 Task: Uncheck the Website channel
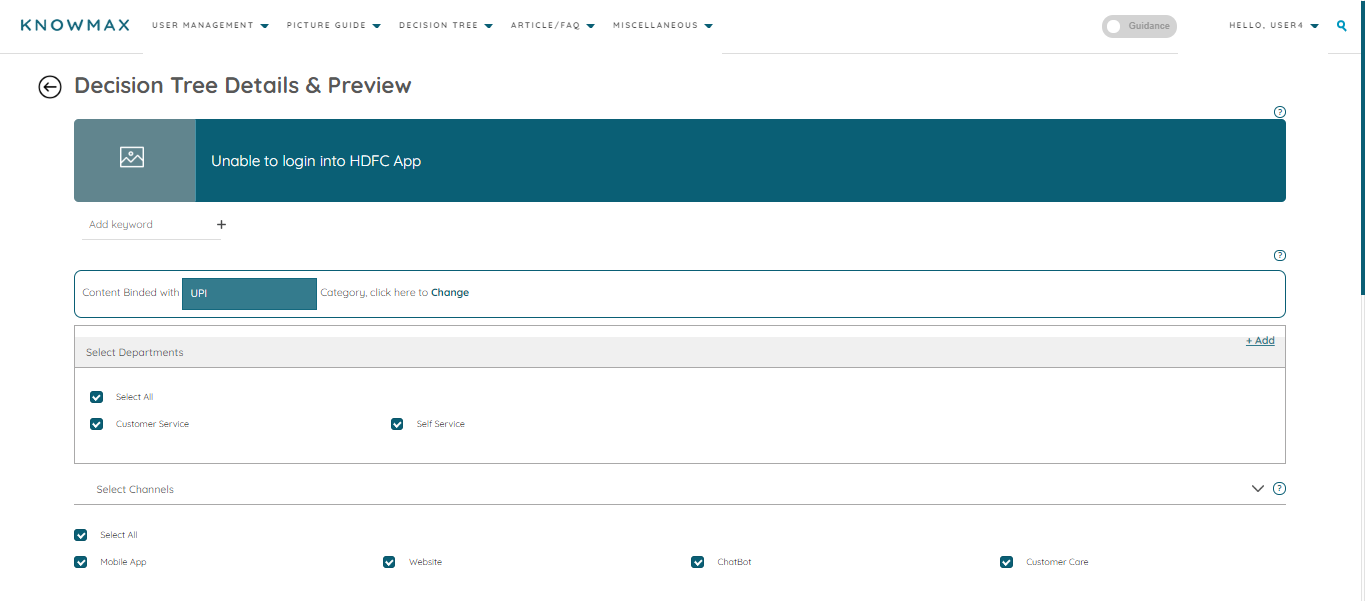point(389,562)
